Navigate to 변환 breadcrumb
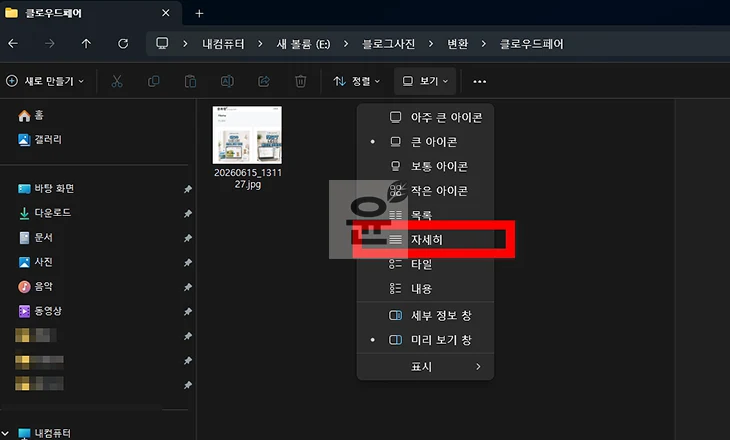730x440 pixels. point(457,44)
